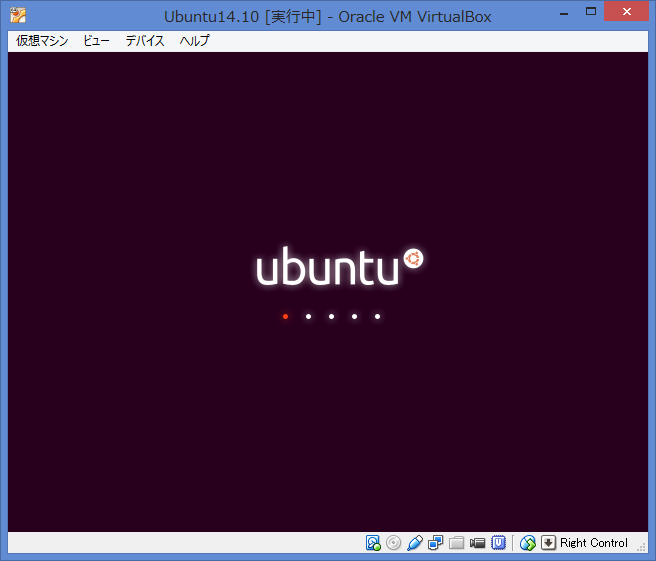Click the network adapters status icon
Viewport: 656px width, 561px height.
(436, 543)
